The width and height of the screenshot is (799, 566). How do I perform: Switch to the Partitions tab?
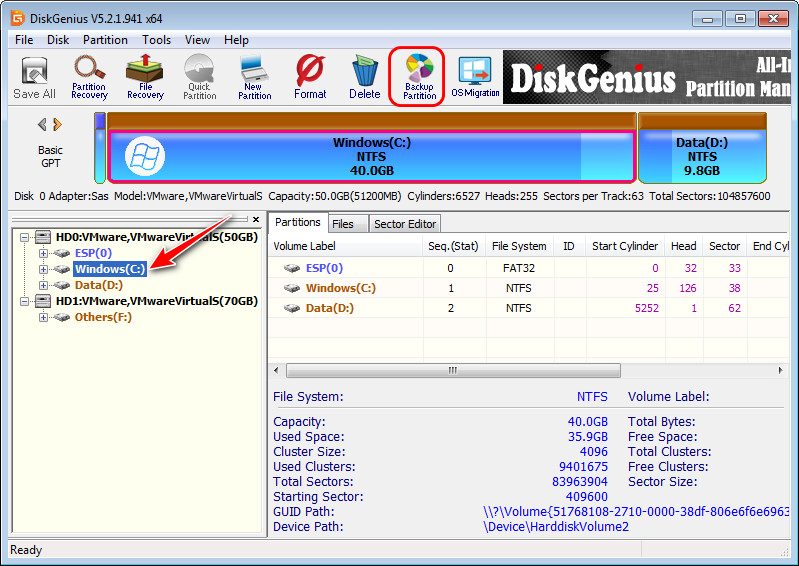click(298, 223)
